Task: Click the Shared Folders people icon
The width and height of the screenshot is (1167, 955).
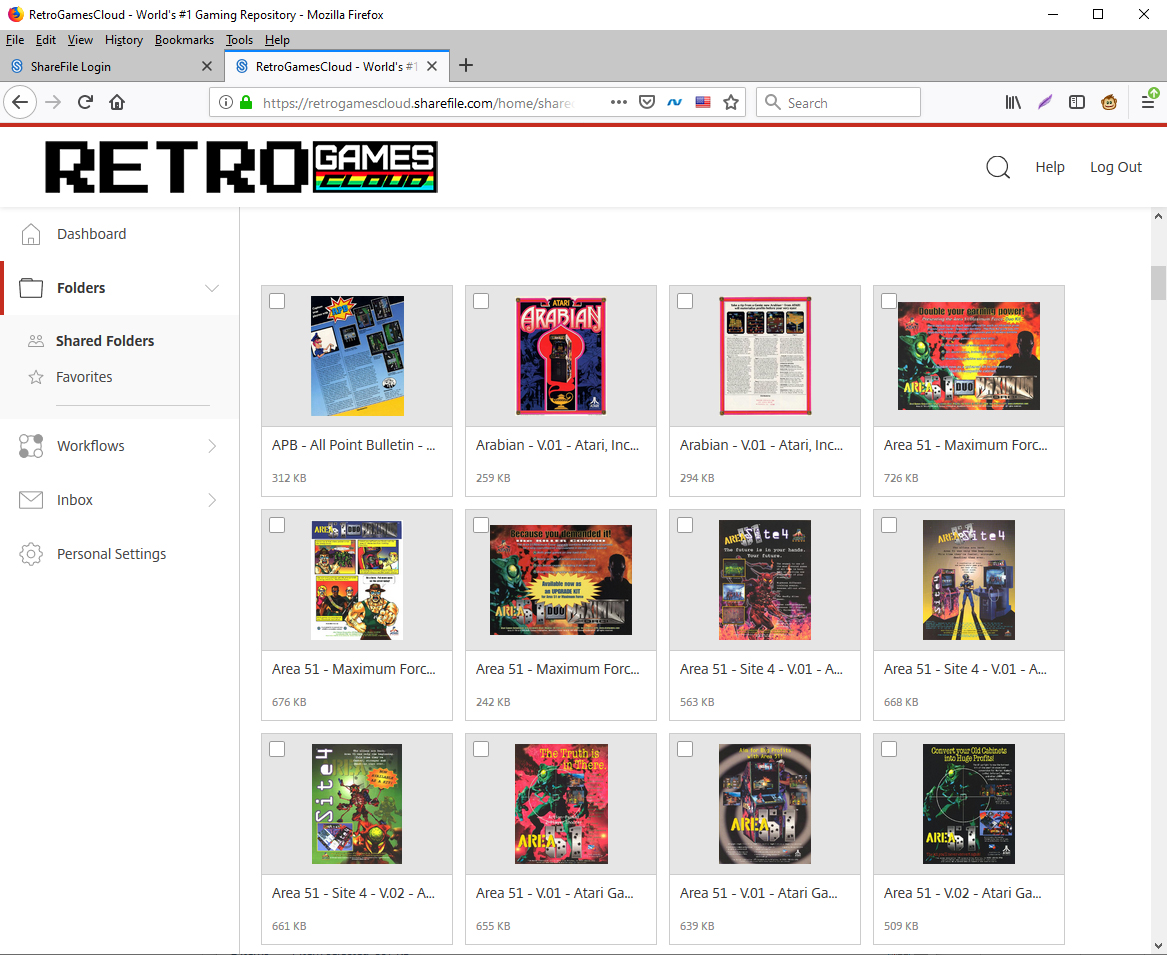Action: coord(36,341)
